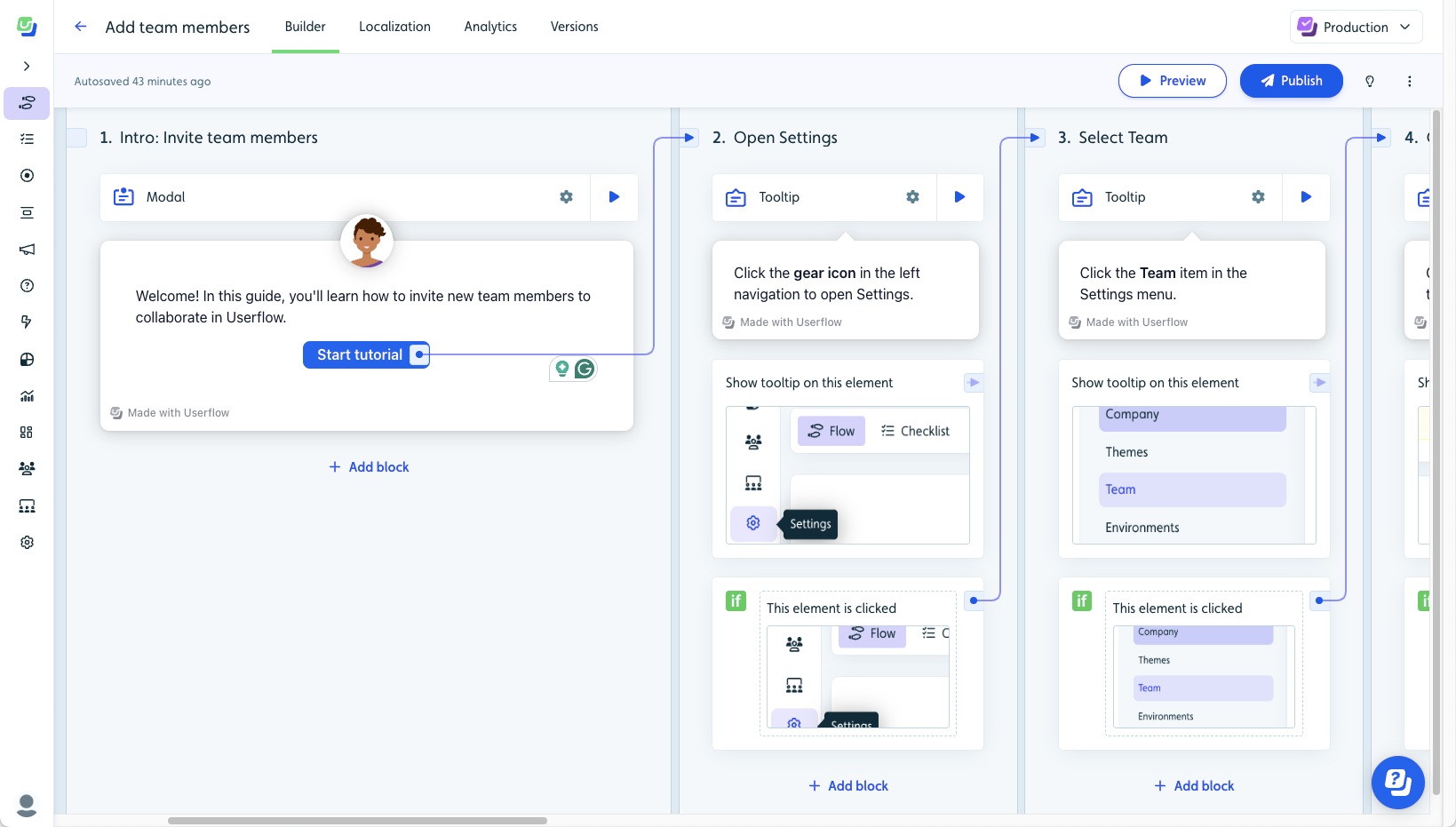Open Modal block settings gear
This screenshot has height=827, width=1456.
pos(566,197)
